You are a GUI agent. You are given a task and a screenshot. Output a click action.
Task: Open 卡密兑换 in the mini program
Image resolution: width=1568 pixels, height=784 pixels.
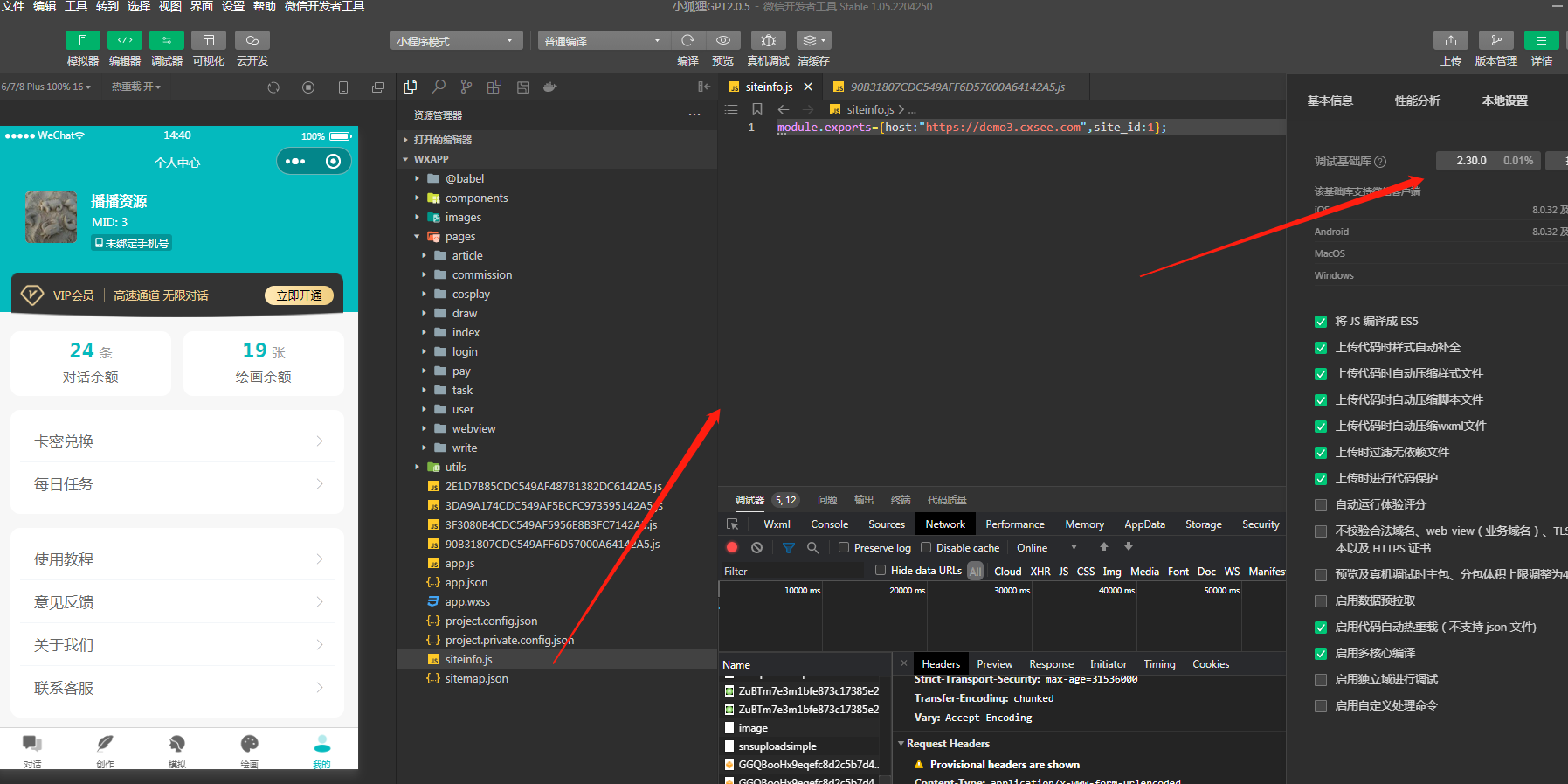tap(177, 441)
